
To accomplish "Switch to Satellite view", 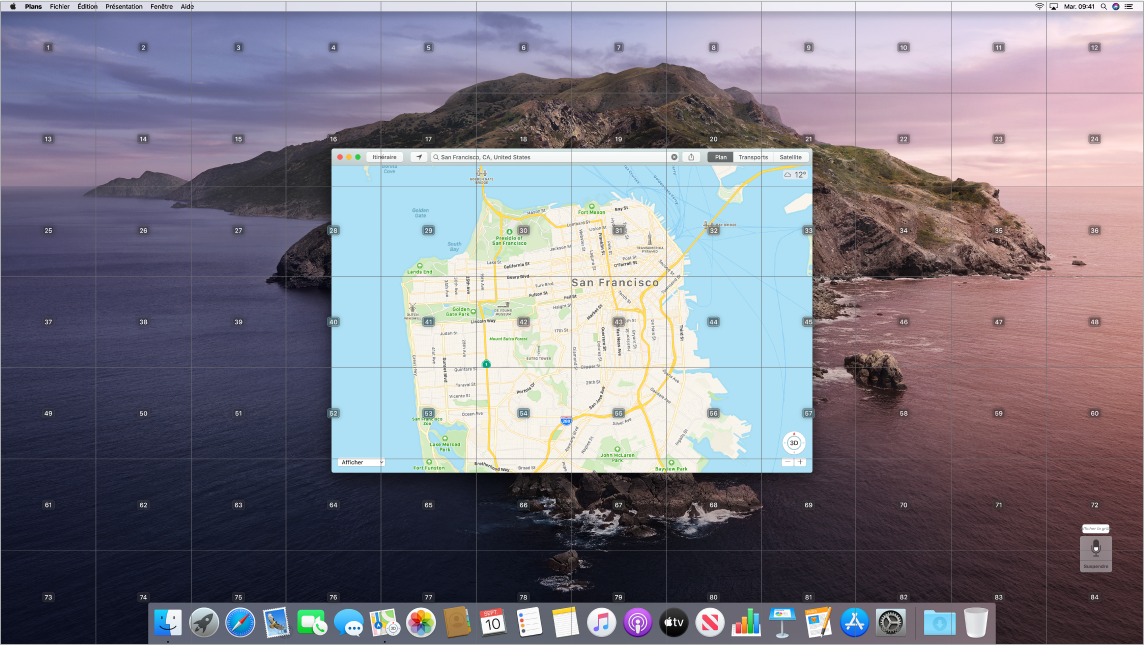I will 793,157.
